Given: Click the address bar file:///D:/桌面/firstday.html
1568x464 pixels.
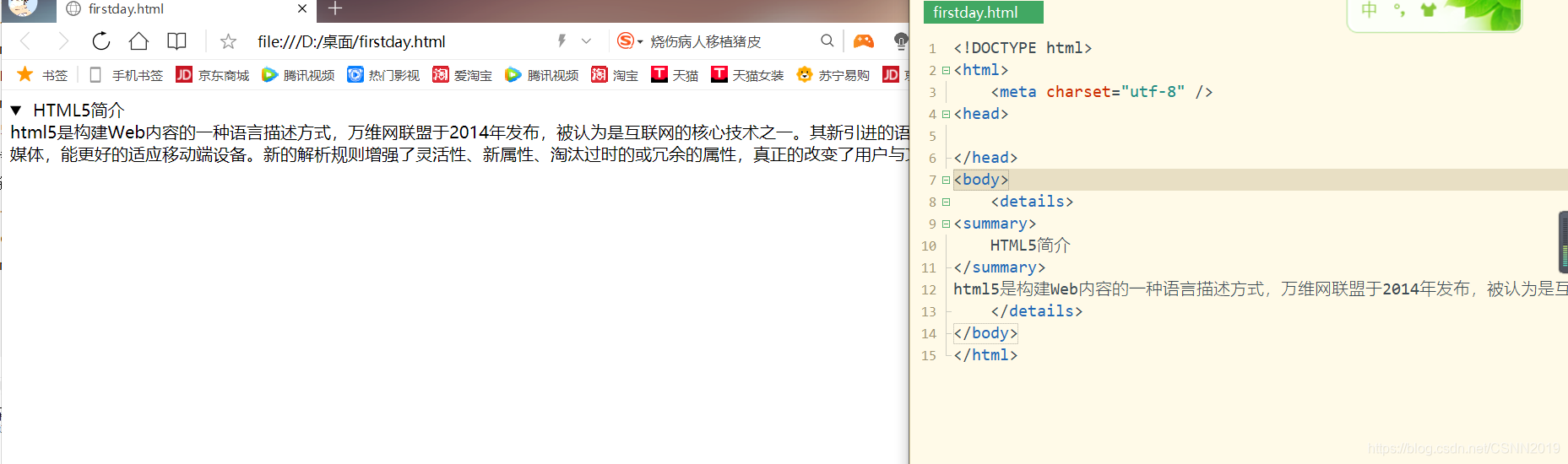Looking at the screenshot, I should 351,41.
